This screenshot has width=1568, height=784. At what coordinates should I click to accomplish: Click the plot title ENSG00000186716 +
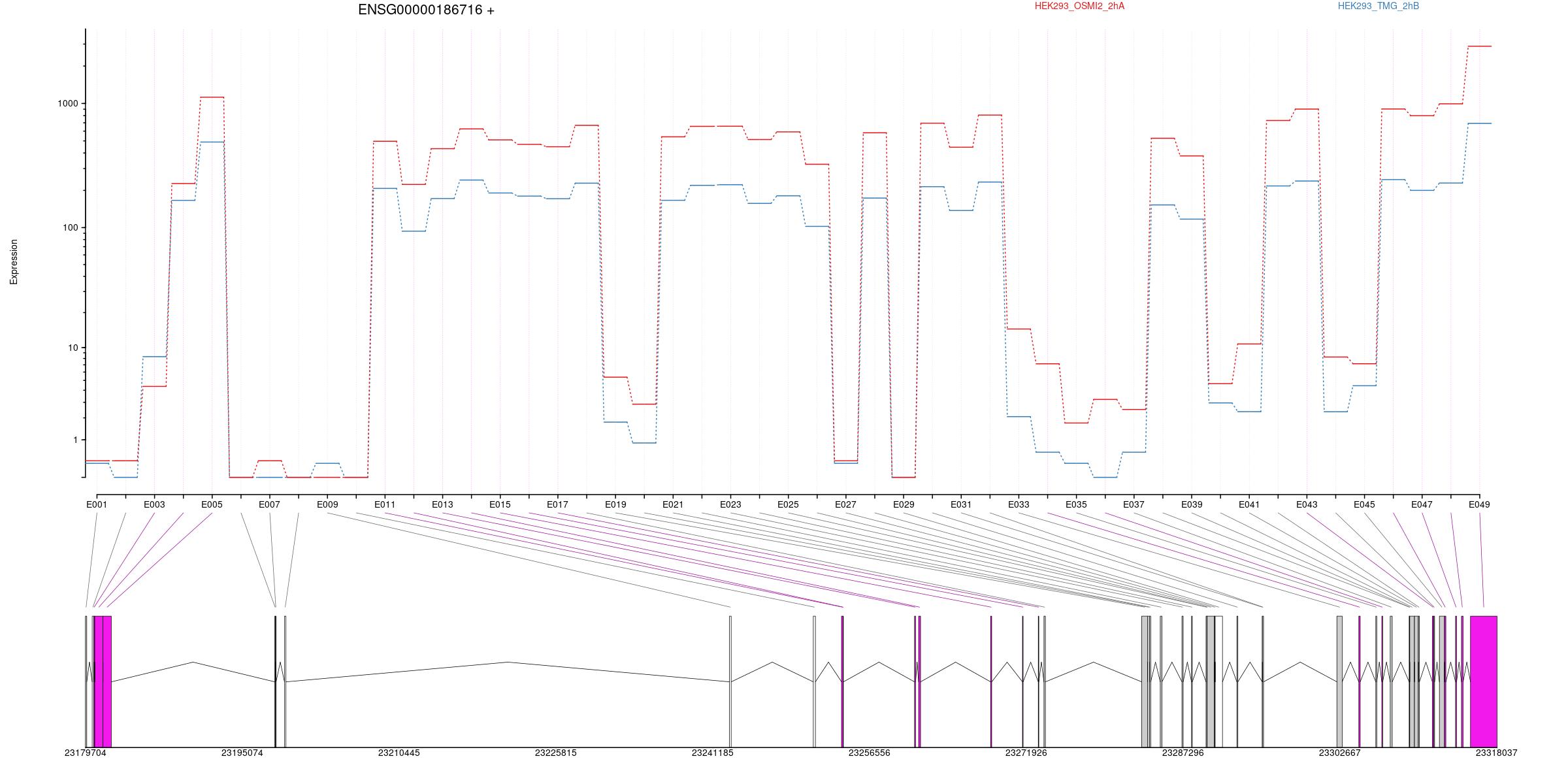point(426,10)
